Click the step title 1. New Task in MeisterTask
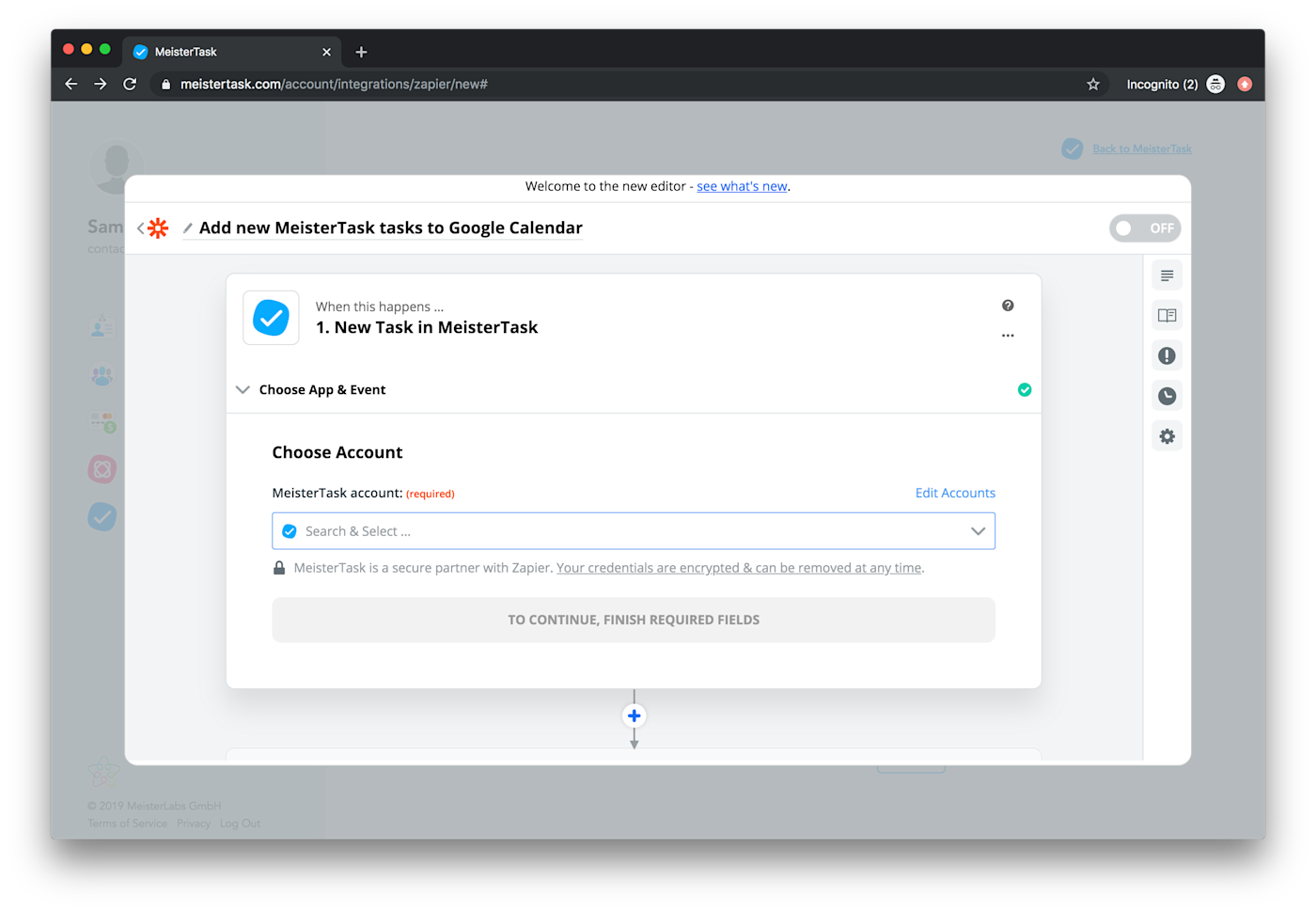Viewport: 1316px width, 912px height. 427,327
